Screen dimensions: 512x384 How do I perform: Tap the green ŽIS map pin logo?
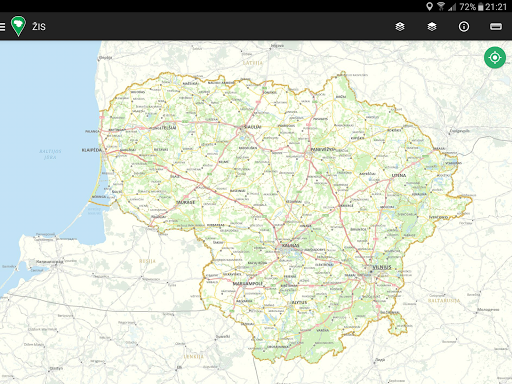click(18, 26)
